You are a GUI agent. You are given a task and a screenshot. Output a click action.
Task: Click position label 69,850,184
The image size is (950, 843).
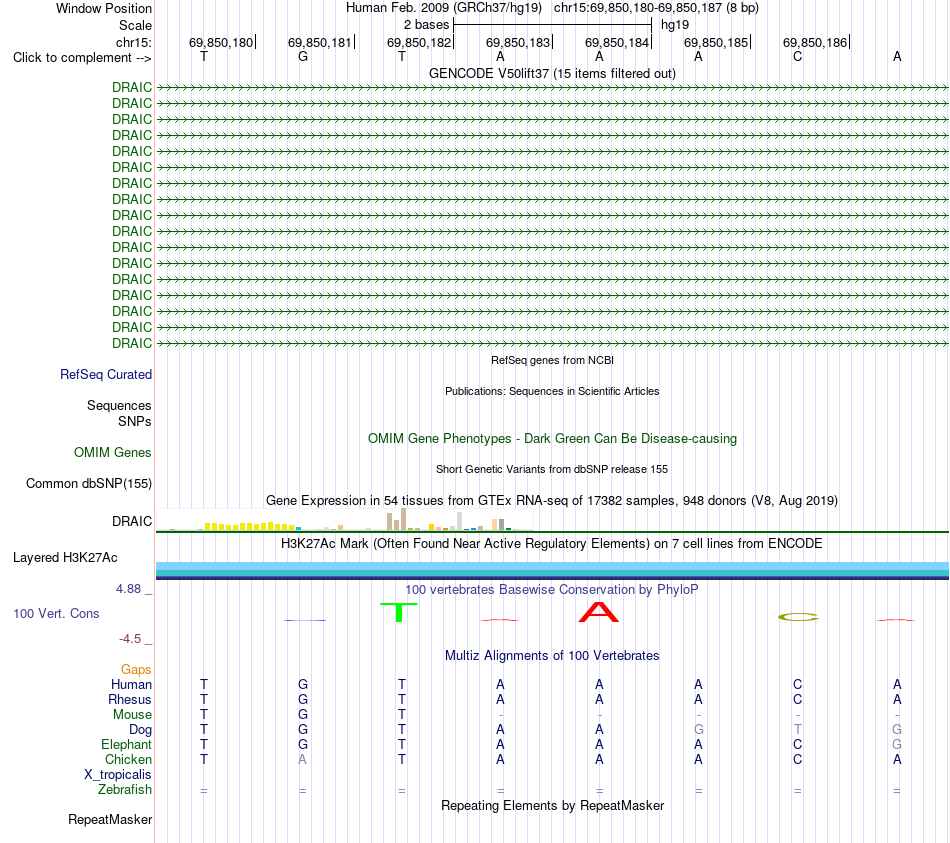[x=617, y=42]
